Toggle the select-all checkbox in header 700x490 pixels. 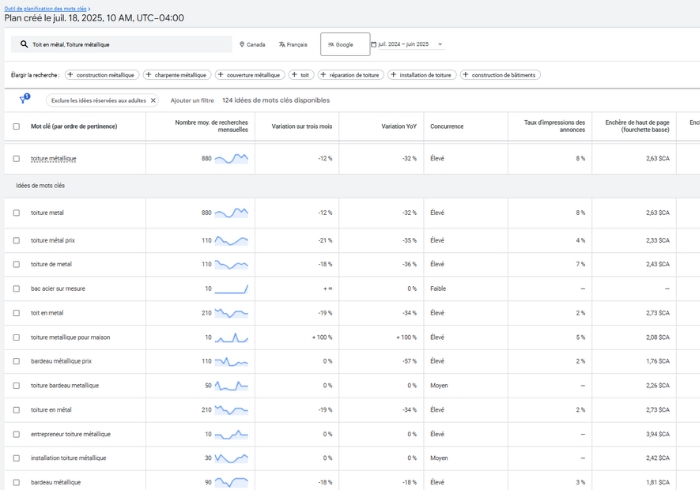pos(17,126)
